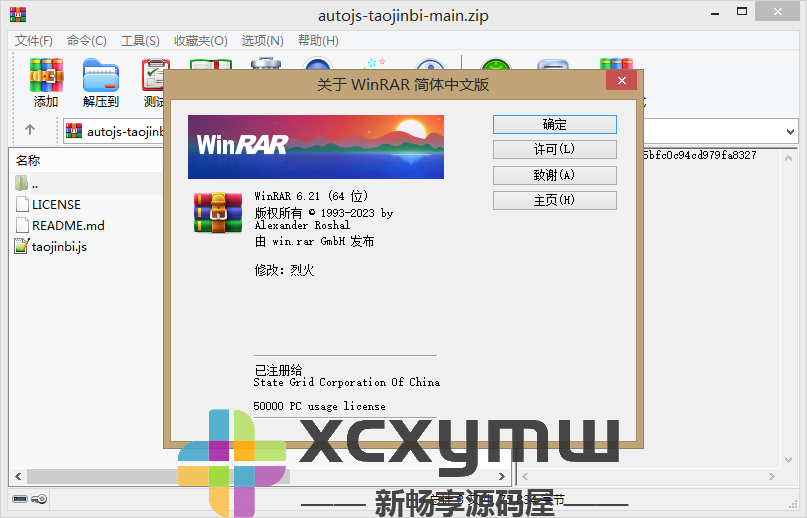Click the WinRAR sunset banner image
The height and width of the screenshot is (518, 807).
click(315, 147)
